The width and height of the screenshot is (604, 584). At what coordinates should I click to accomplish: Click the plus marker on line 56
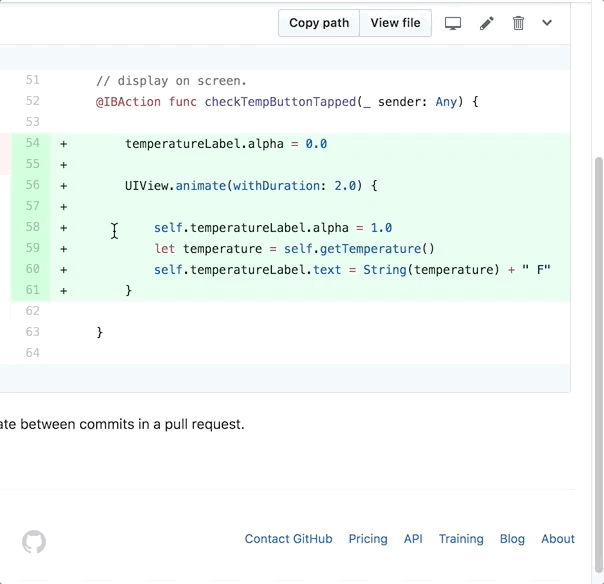click(64, 186)
